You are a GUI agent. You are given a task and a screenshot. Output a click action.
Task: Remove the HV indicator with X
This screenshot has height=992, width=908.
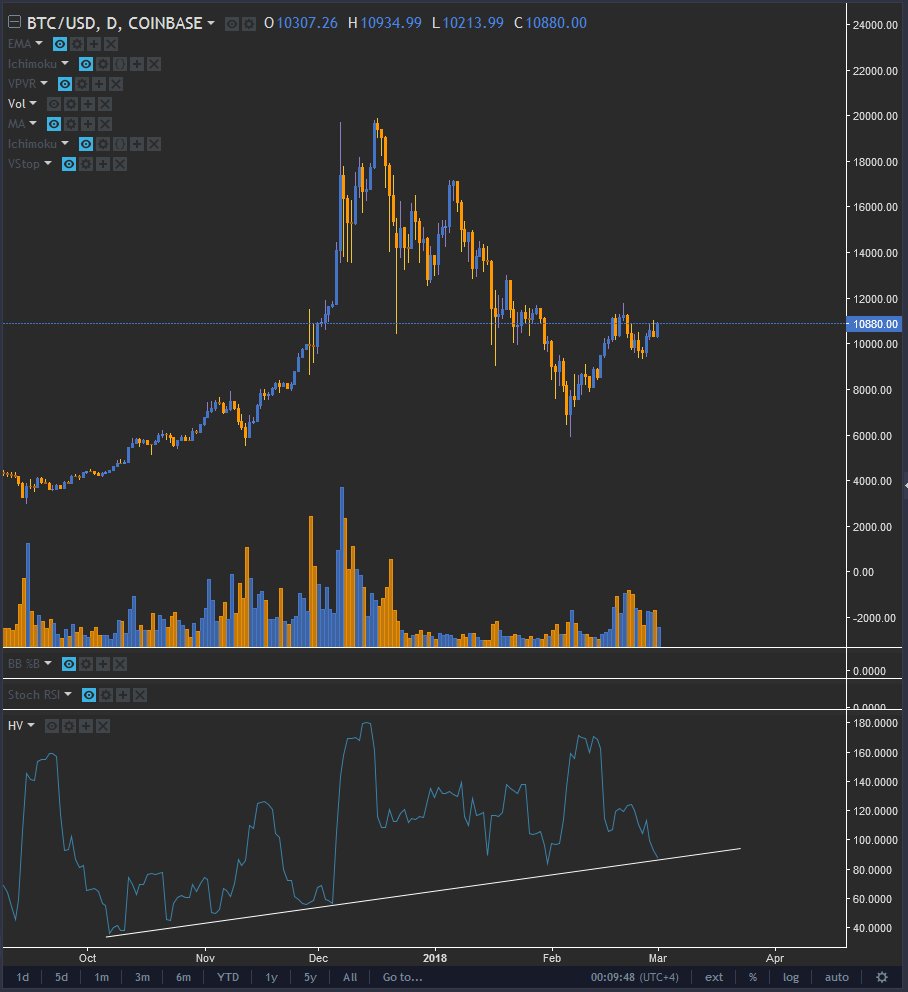103,726
